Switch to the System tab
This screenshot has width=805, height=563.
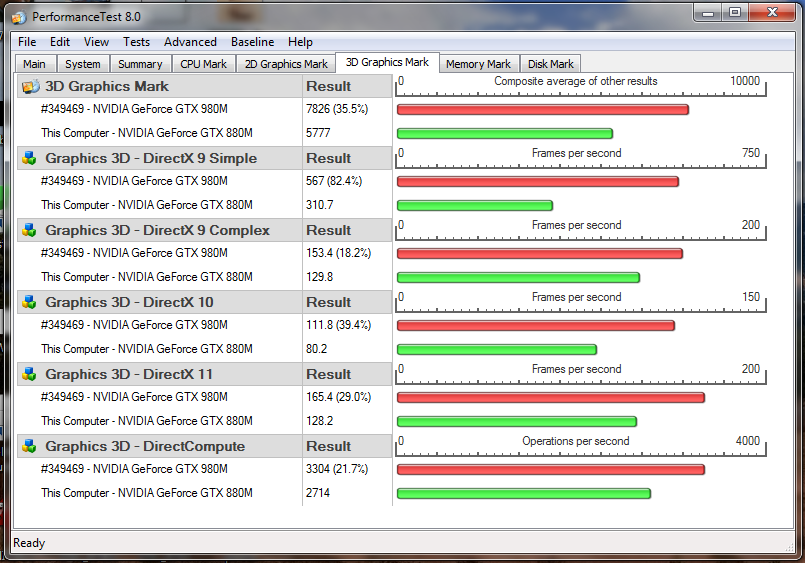pyautogui.click(x=83, y=64)
